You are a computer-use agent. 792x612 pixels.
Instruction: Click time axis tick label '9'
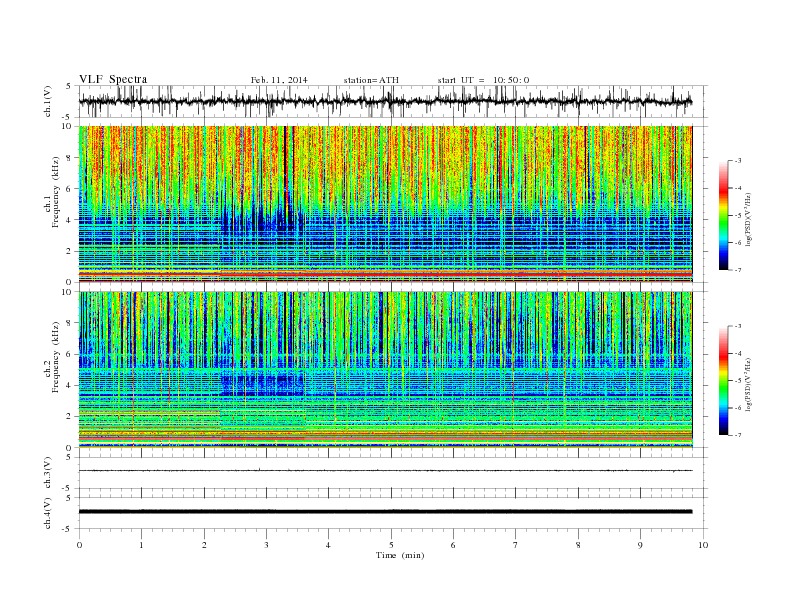click(x=640, y=545)
